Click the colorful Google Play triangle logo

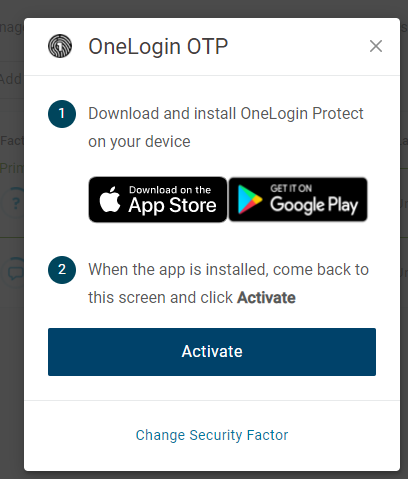coord(250,199)
